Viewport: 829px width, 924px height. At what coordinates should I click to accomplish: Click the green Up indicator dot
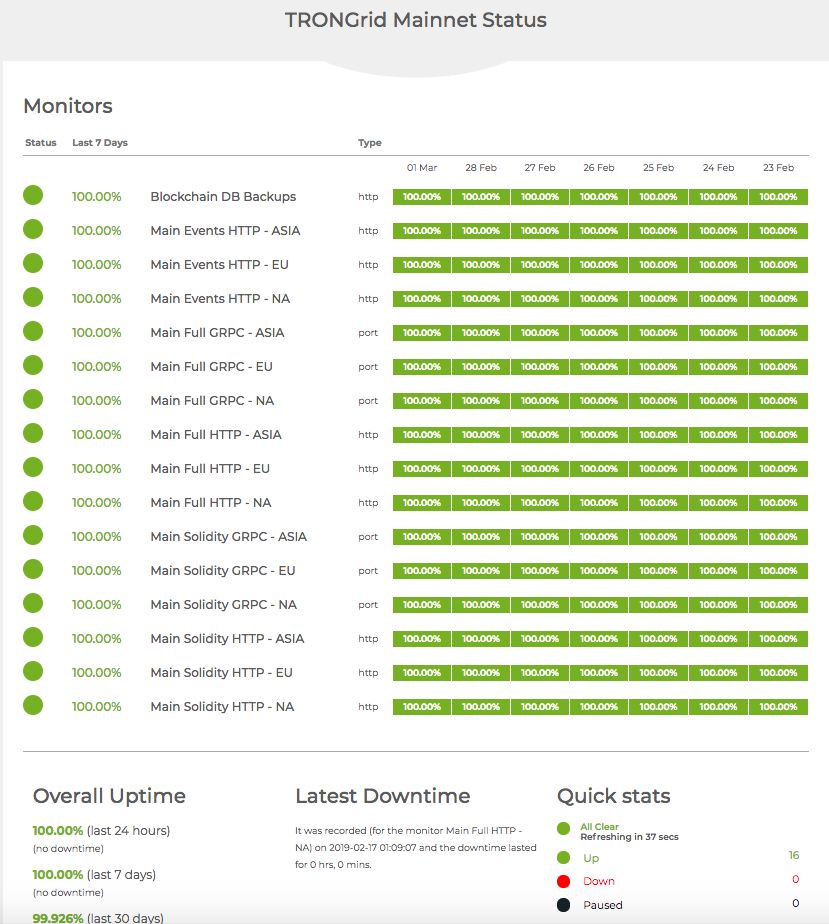(x=563, y=857)
